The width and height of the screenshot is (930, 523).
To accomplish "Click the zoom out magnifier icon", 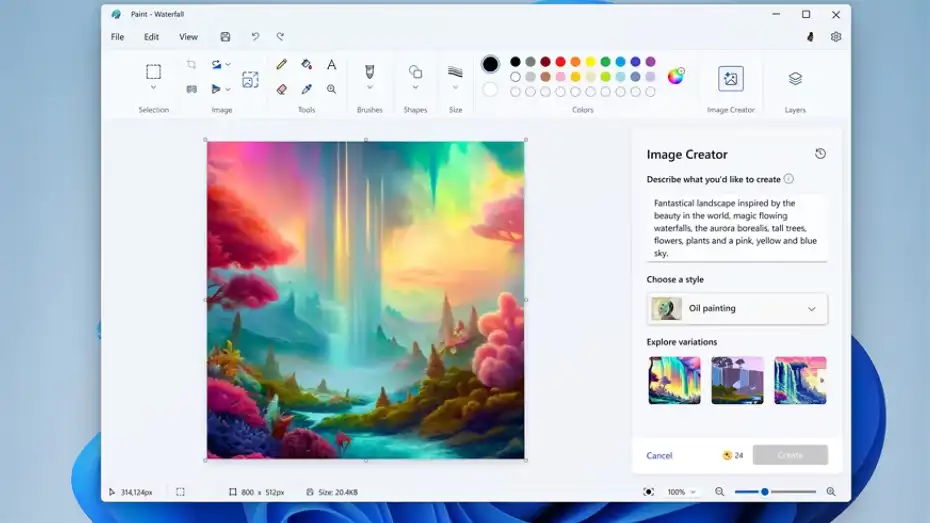I will (x=719, y=492).
